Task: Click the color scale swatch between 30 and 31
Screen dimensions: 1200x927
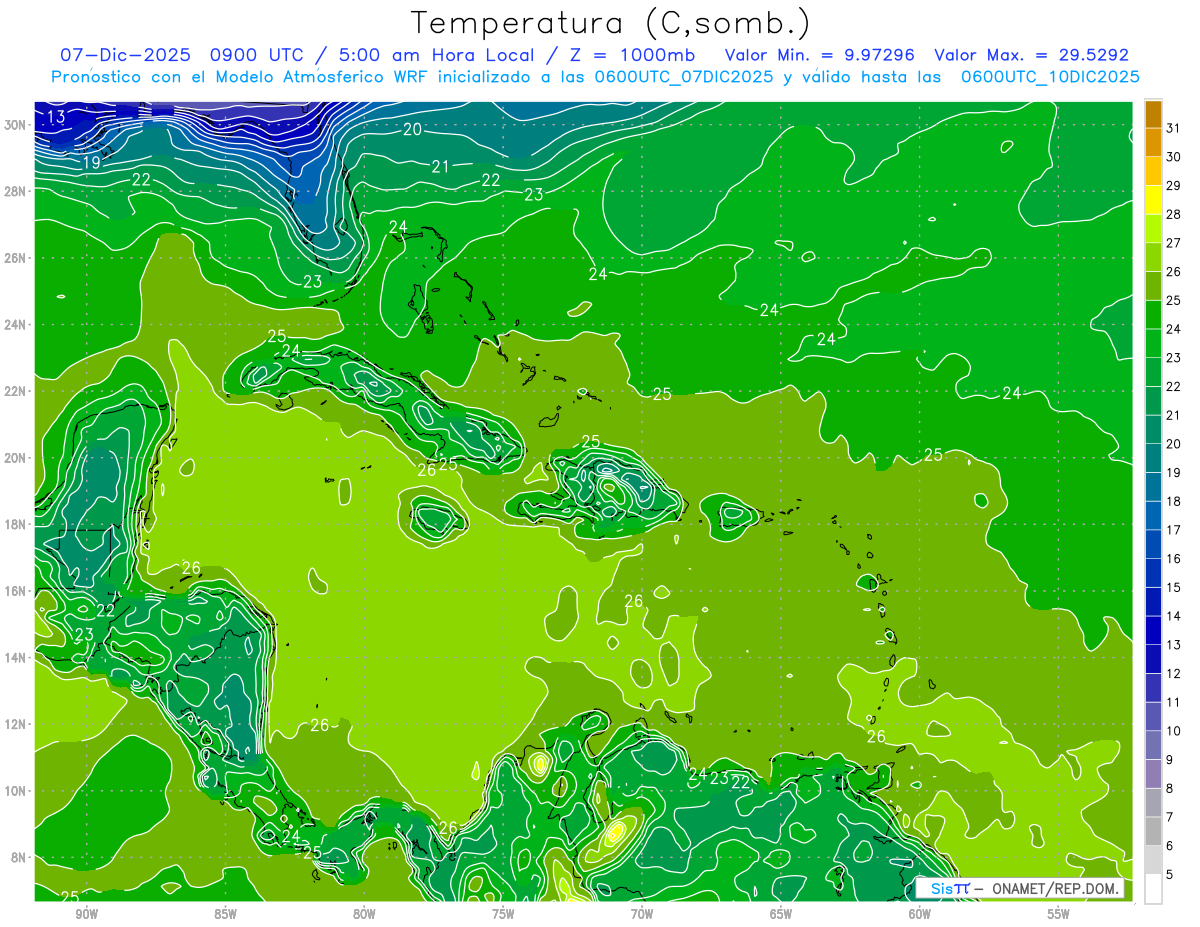Action: 1153,143
